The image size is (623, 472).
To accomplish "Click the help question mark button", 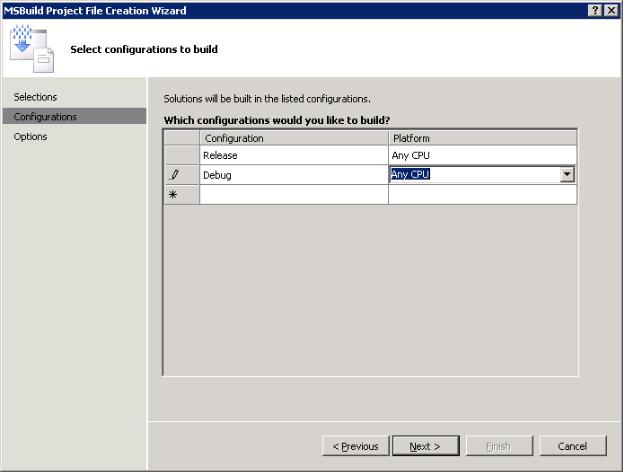I will point(595,10).
